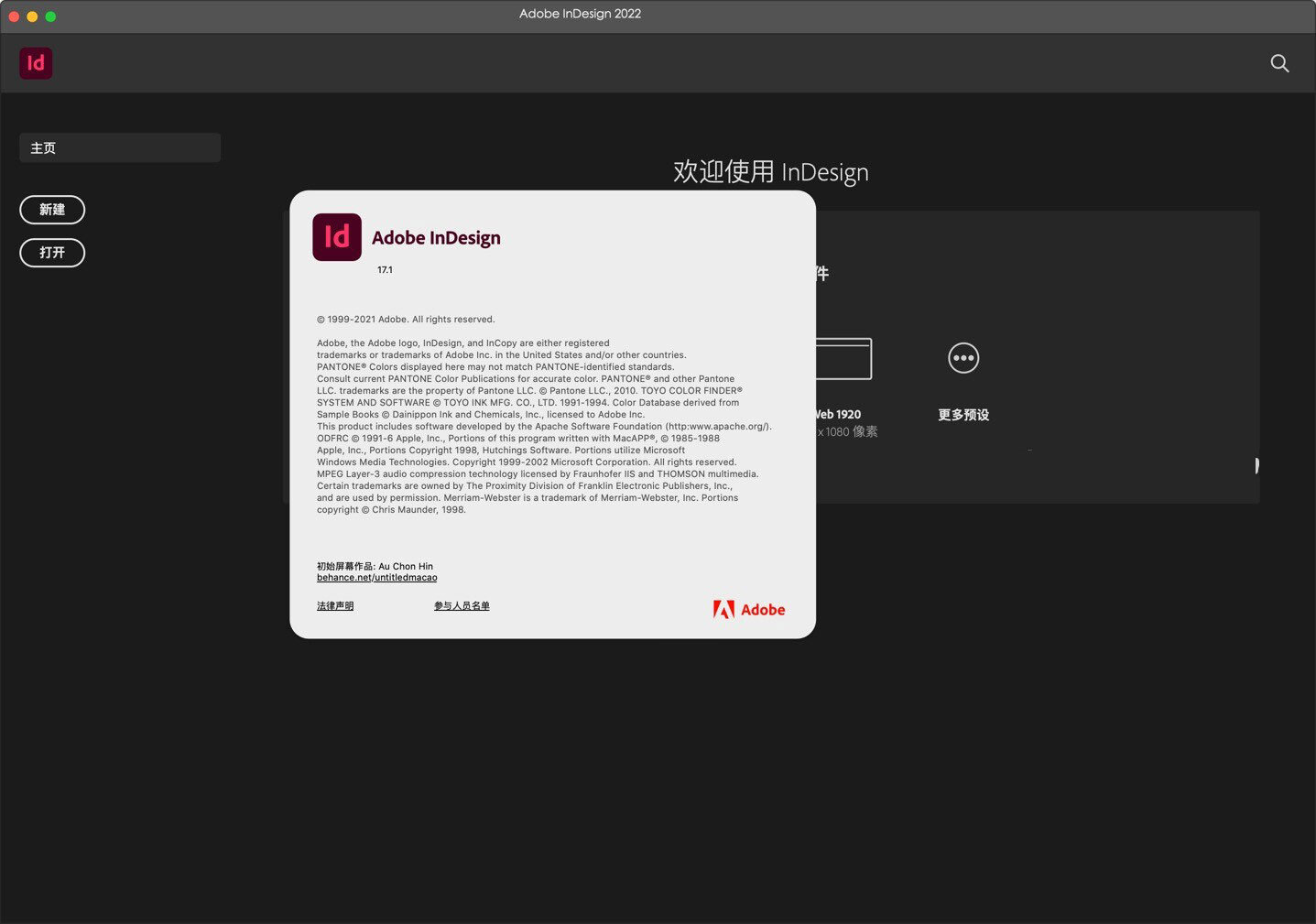
Task: Click the 欢迎使用 InDesign heading
Action: [771, 172]
